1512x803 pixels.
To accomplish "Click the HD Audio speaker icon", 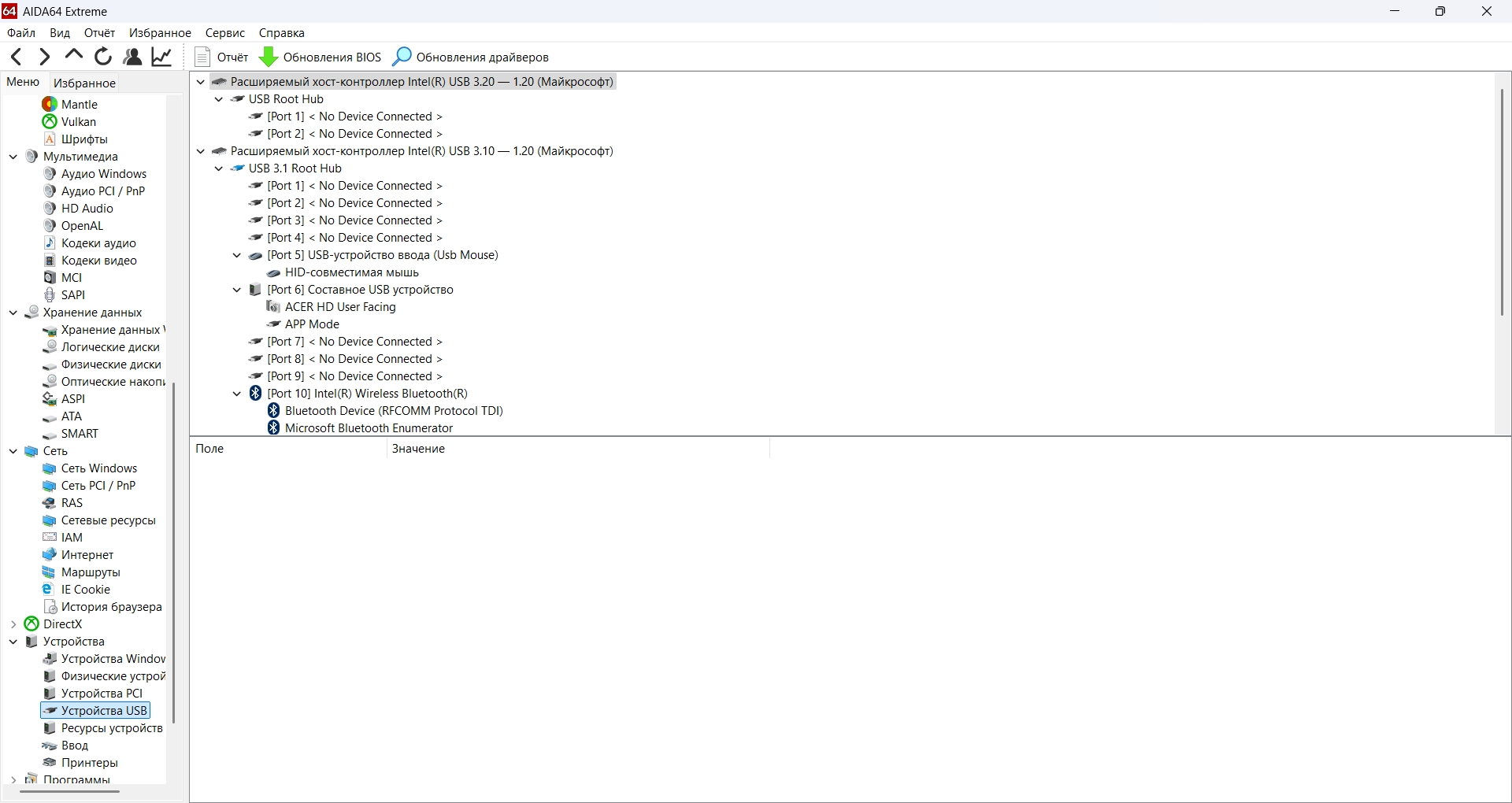I will (x=50, y=208).
